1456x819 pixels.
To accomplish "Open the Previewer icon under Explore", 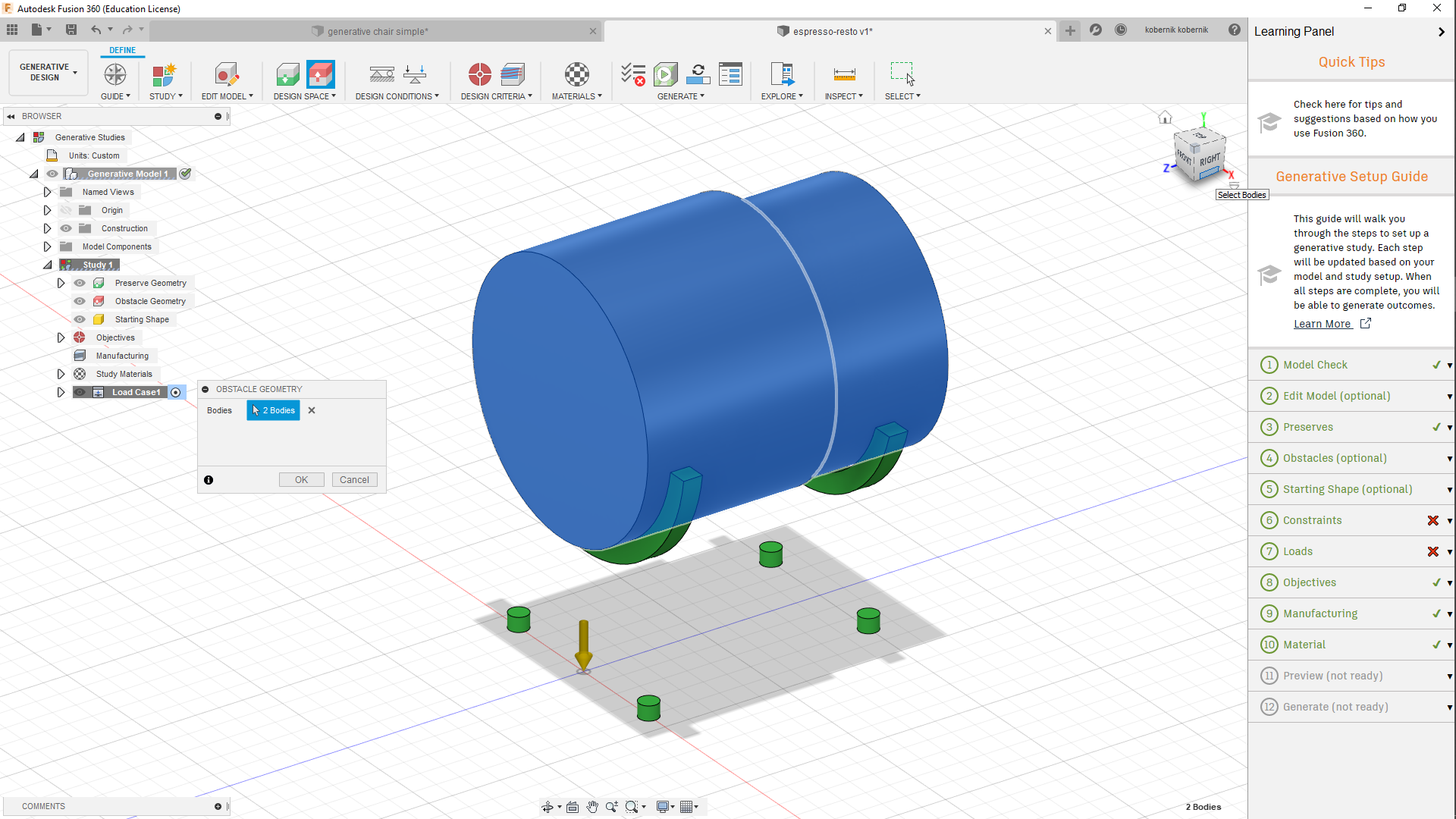I will tap(782, 74).
